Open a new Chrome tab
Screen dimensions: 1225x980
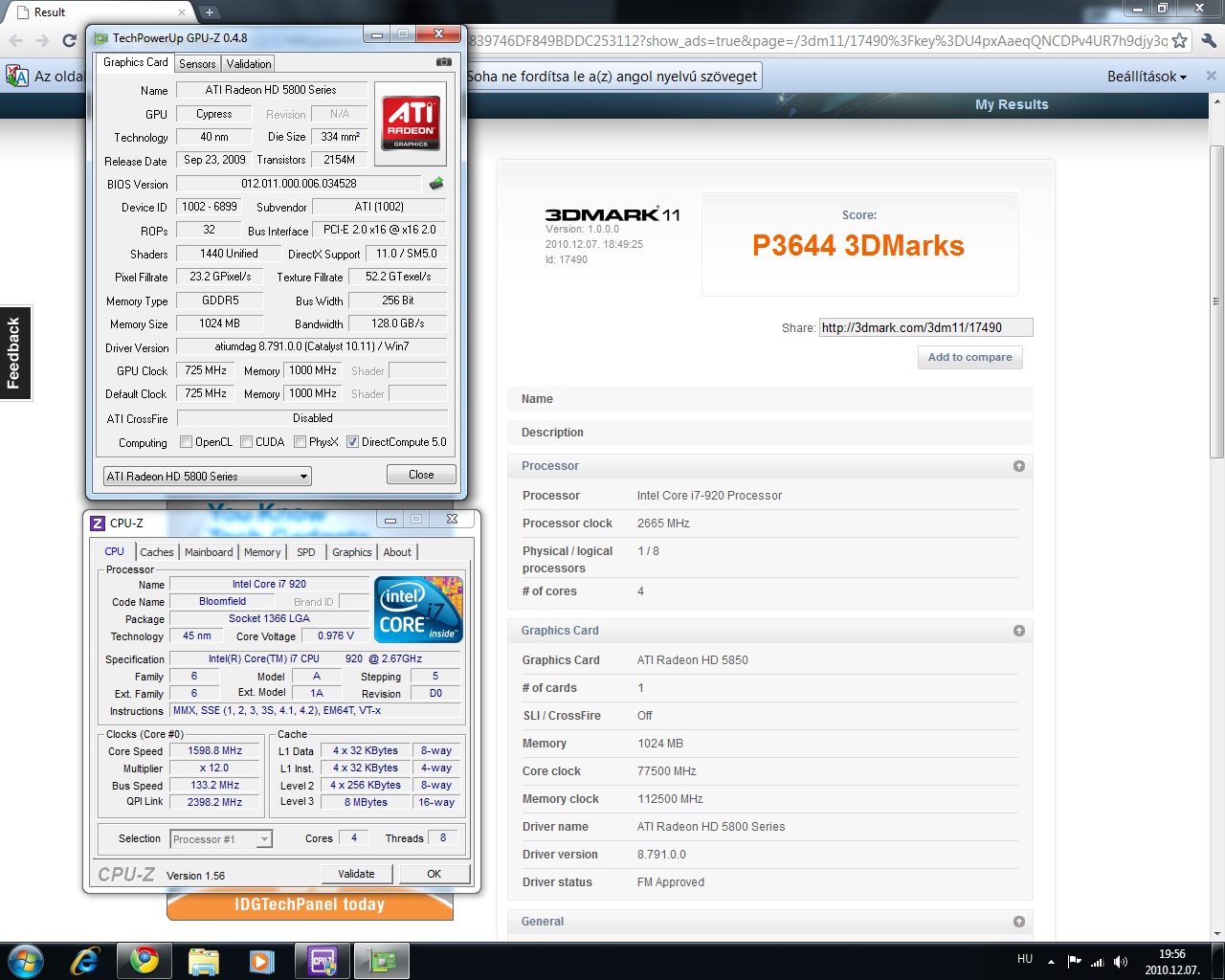209,12
